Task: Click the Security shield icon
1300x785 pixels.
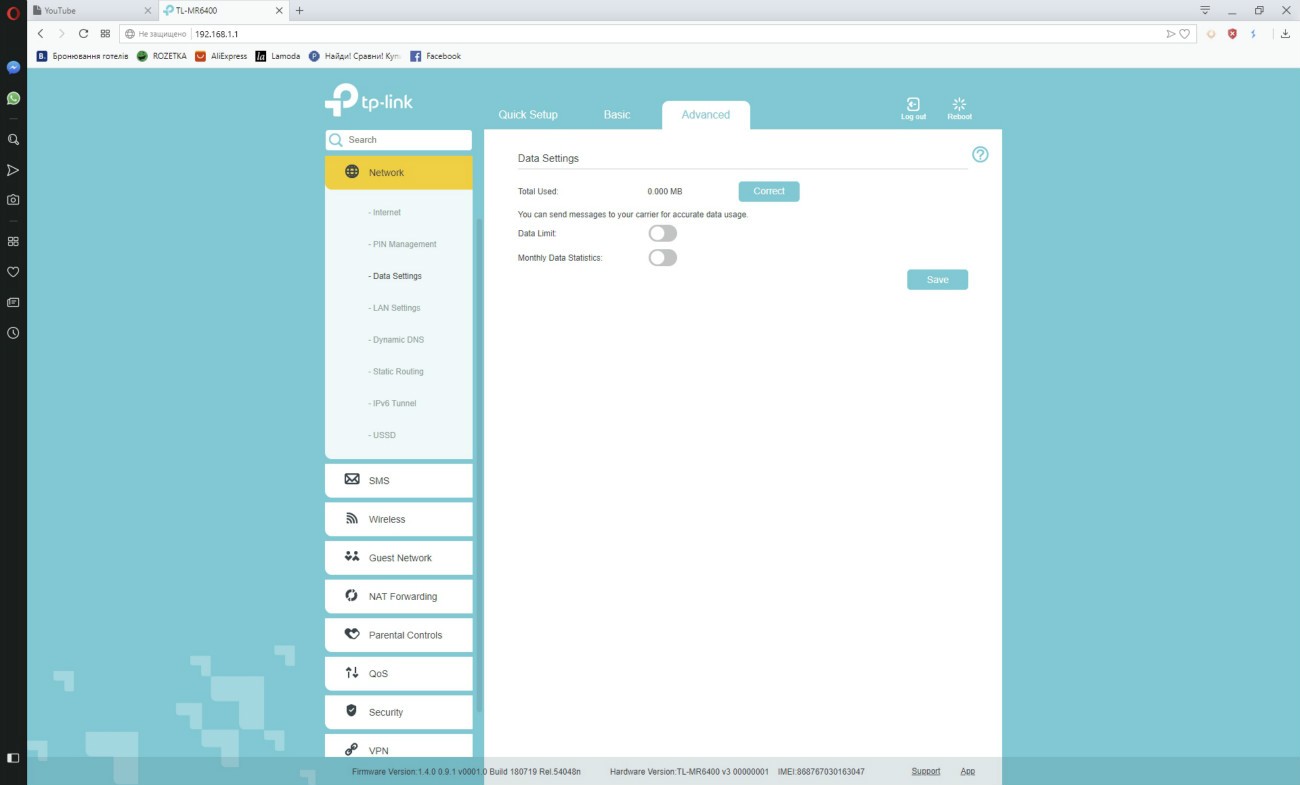Action: click(351, 711)
